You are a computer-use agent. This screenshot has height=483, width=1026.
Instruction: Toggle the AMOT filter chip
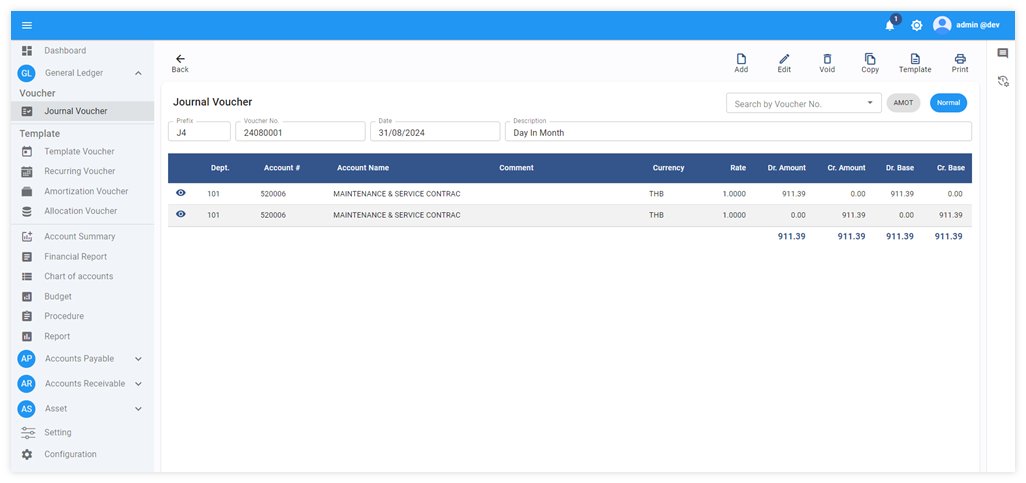pyautogui.click(x=903, y=103)
